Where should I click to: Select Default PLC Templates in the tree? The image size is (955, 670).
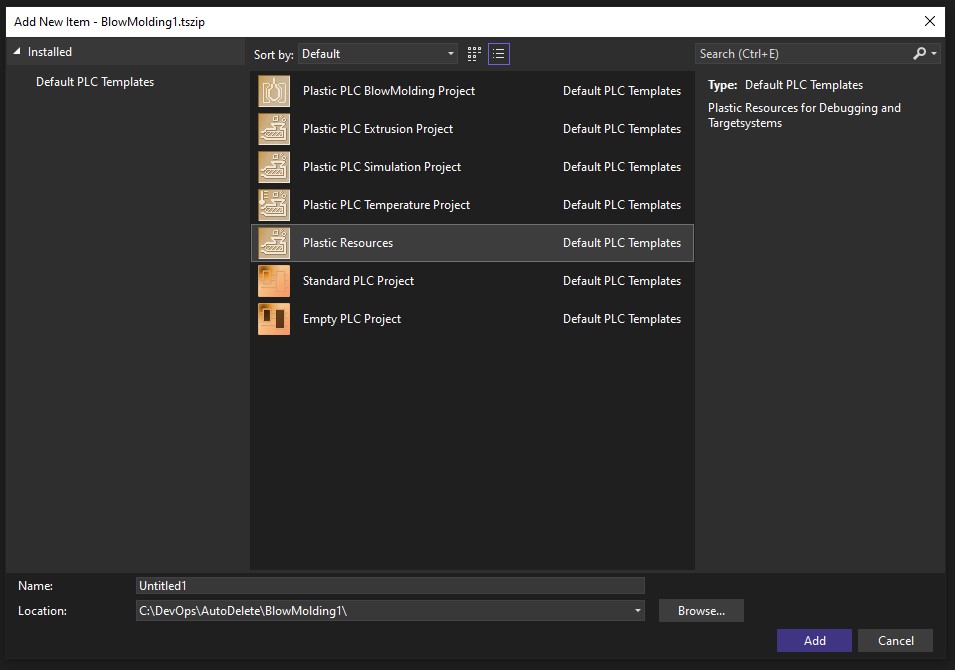click(x=95, y=82)
